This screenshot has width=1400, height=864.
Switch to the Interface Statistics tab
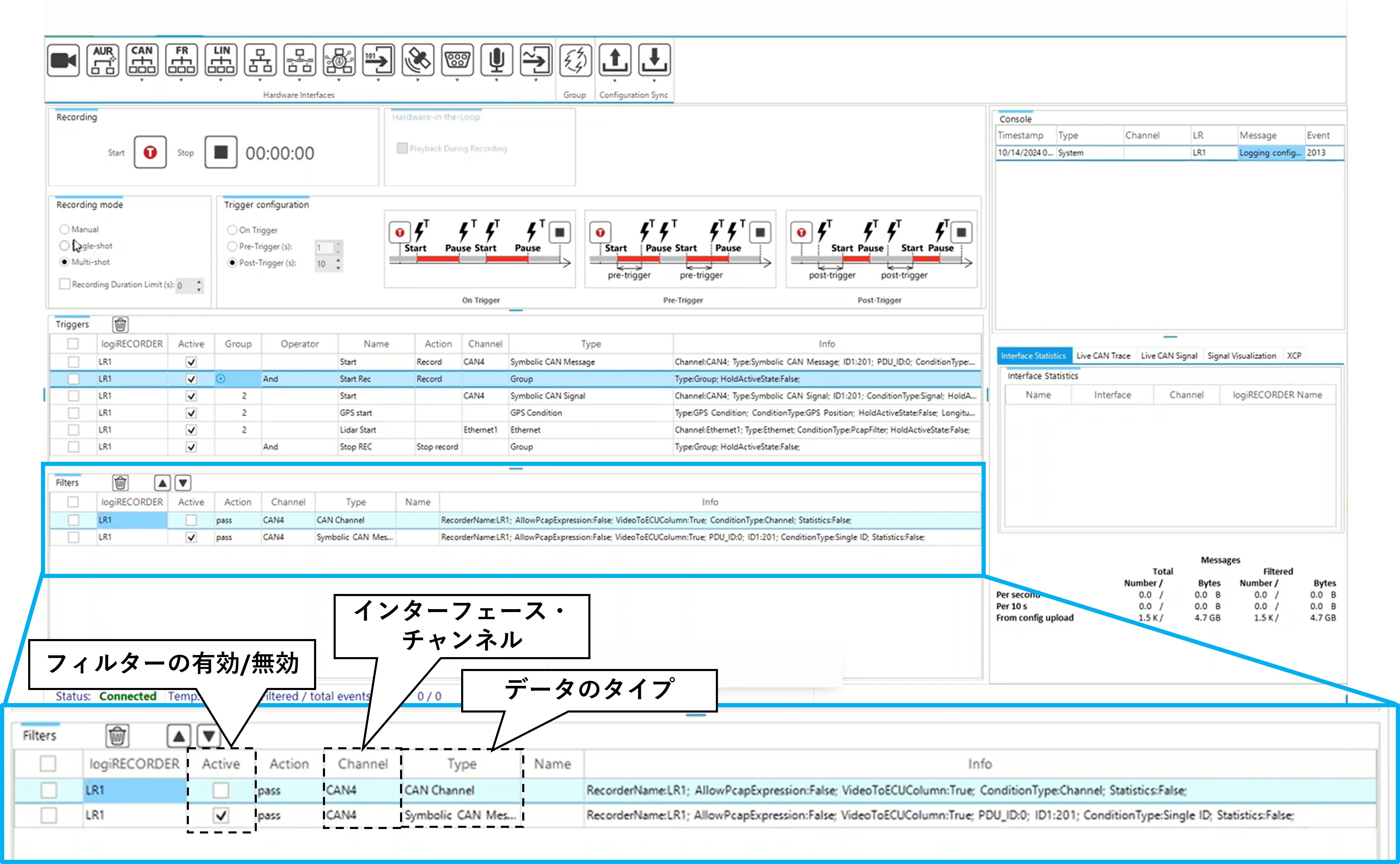coord(1033,355)
